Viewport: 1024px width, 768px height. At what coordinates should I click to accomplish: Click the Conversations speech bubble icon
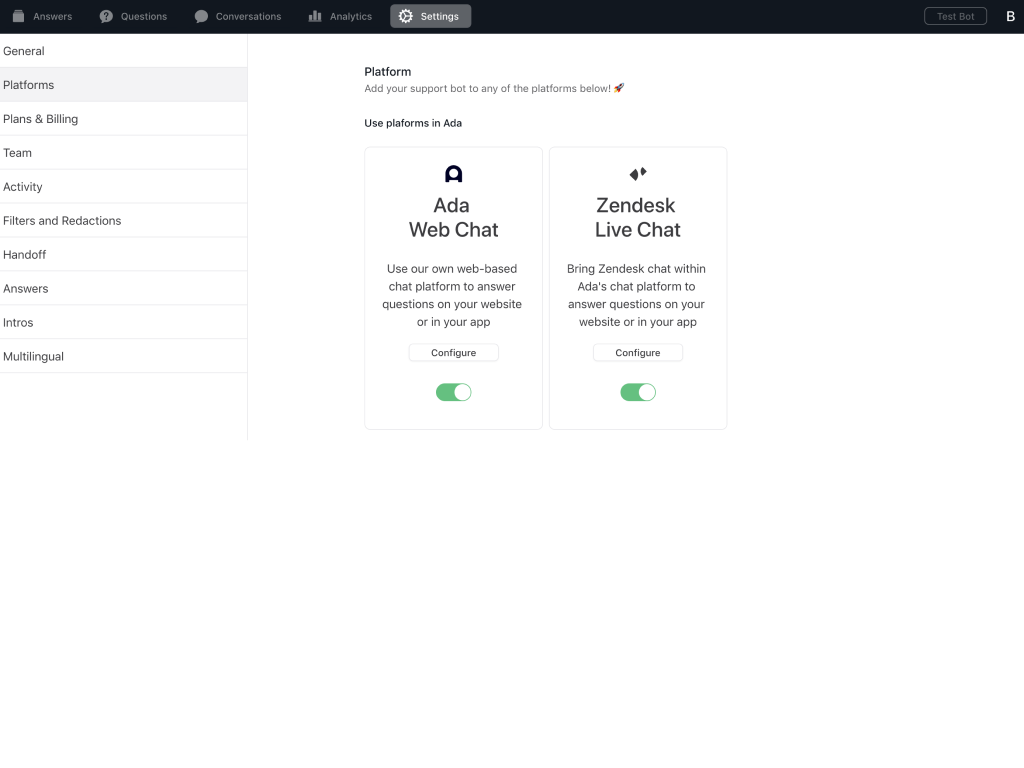(201, 16)
